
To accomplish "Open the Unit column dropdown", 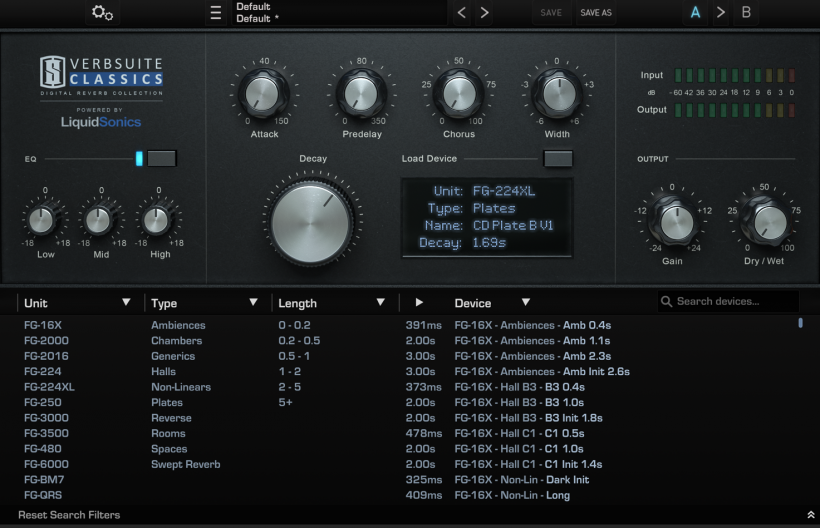I will pyautogui.click(x=126, y=302).
